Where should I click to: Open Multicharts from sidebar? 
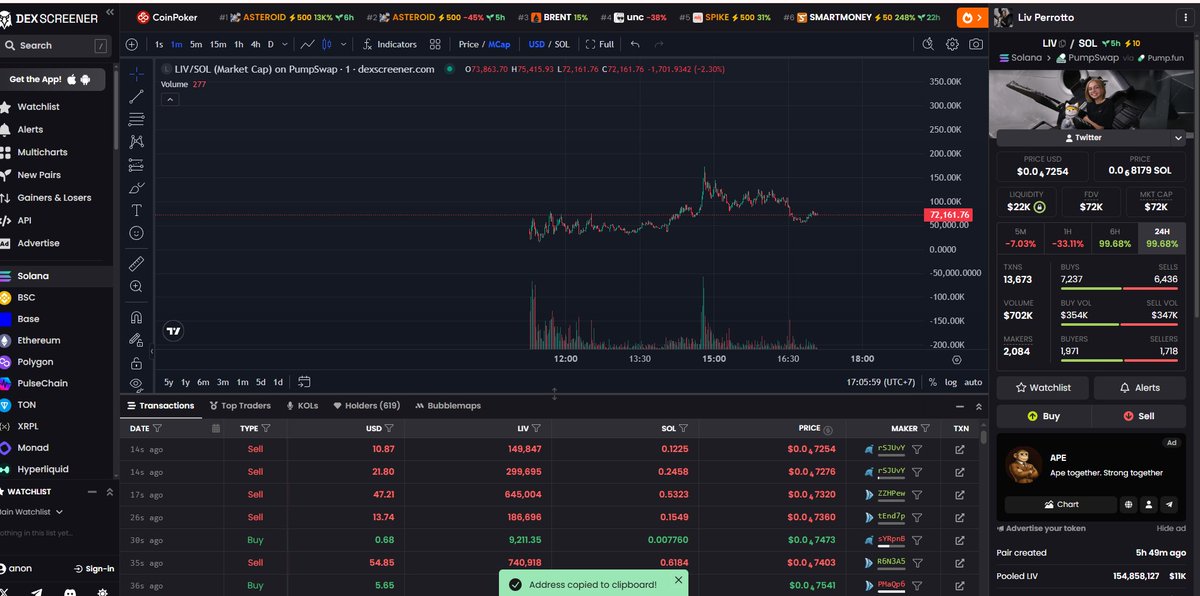coord(42,152)
